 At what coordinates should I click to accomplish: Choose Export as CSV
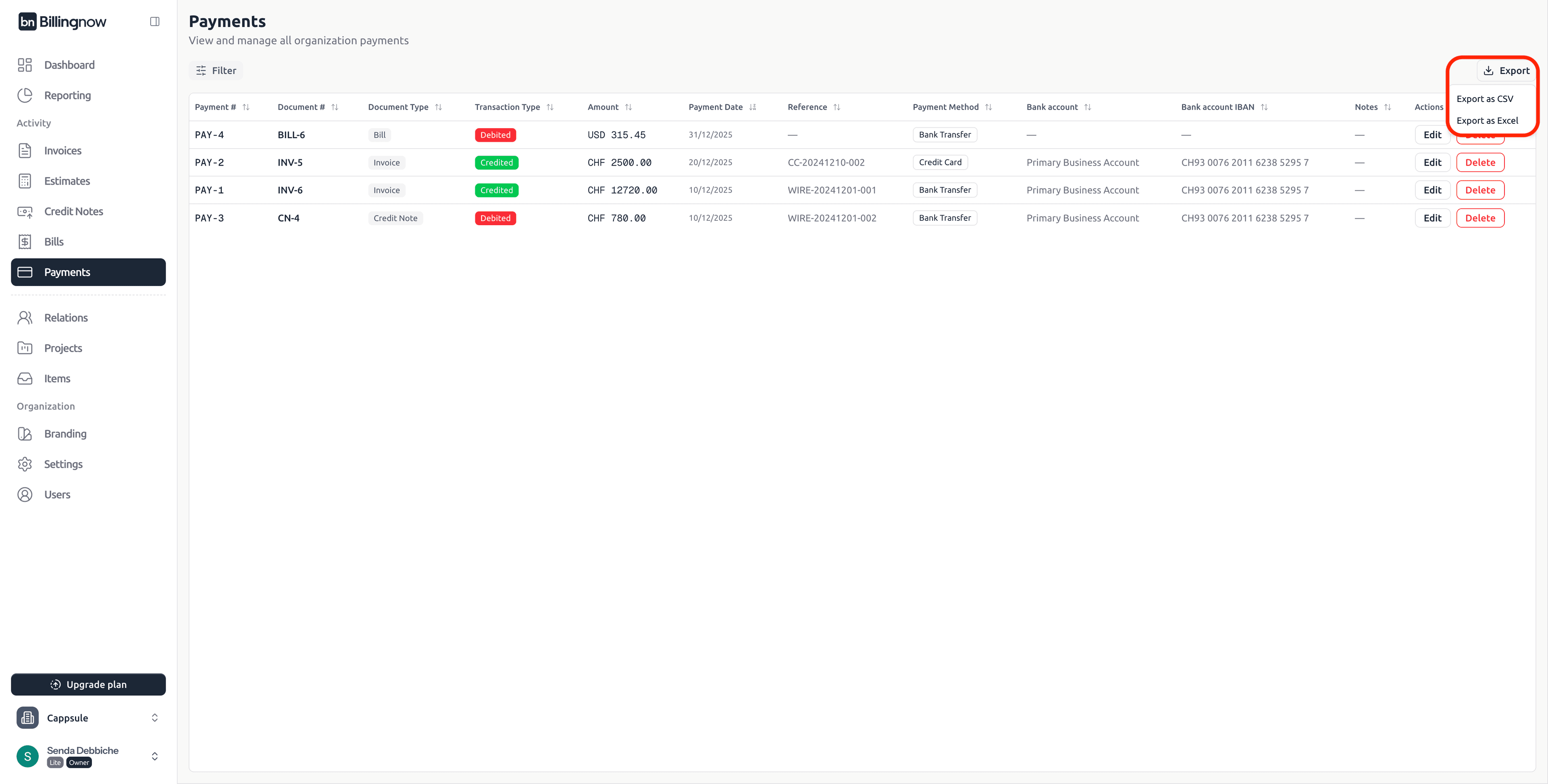pyautogui.click(x=1484, y=99)
